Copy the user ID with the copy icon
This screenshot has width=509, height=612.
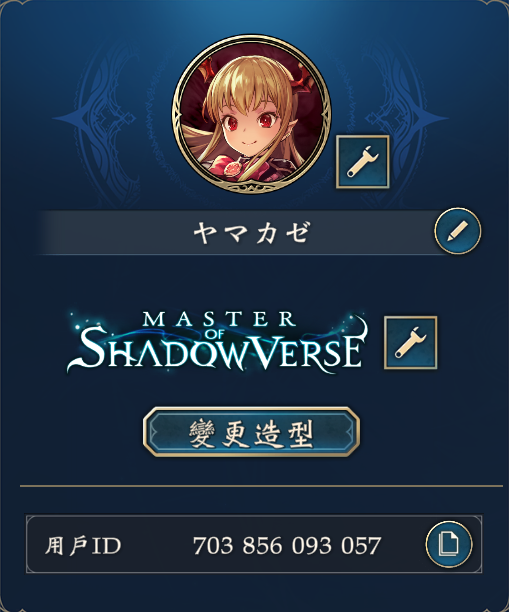449,544
